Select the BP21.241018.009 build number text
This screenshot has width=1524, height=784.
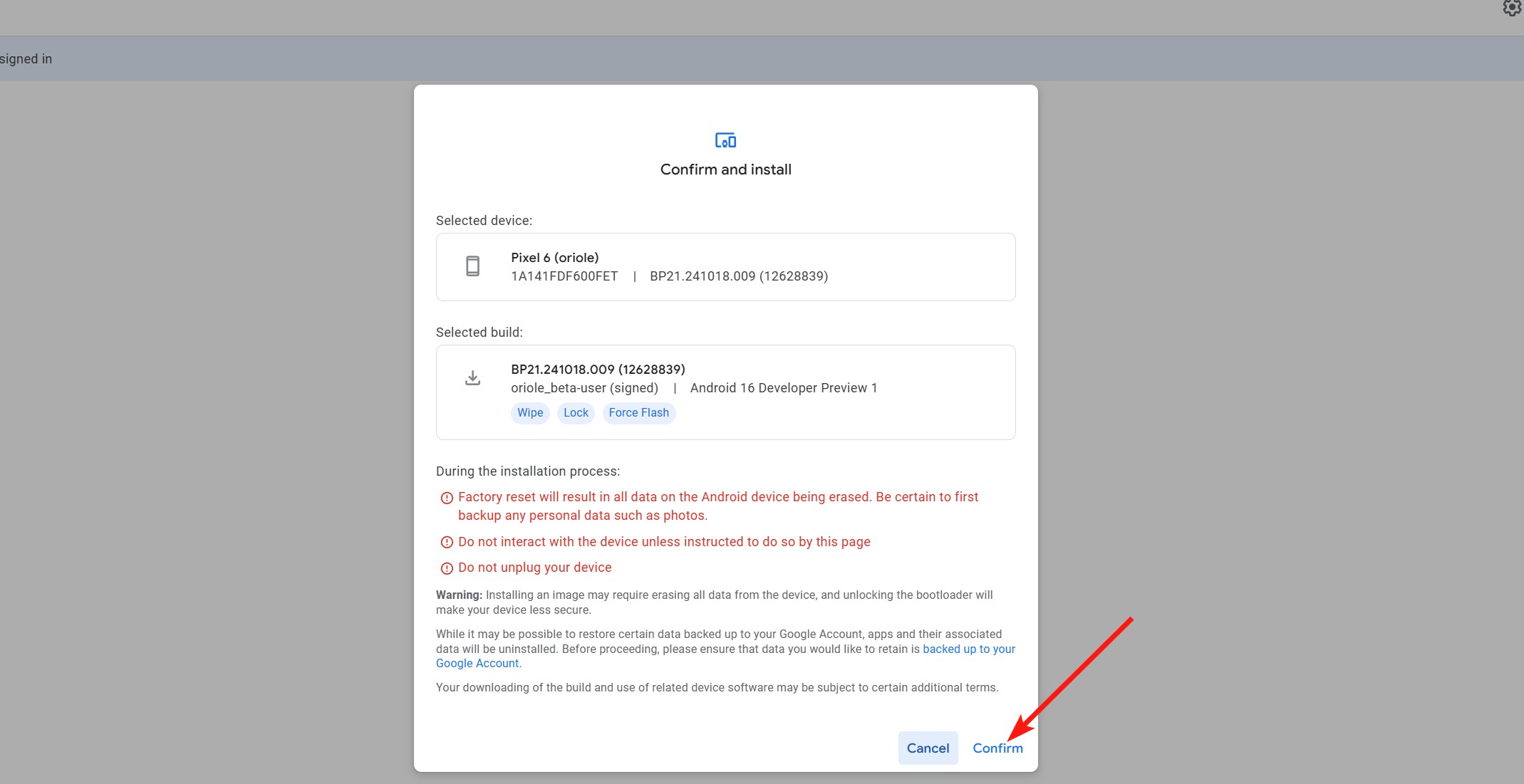[598, 369]
